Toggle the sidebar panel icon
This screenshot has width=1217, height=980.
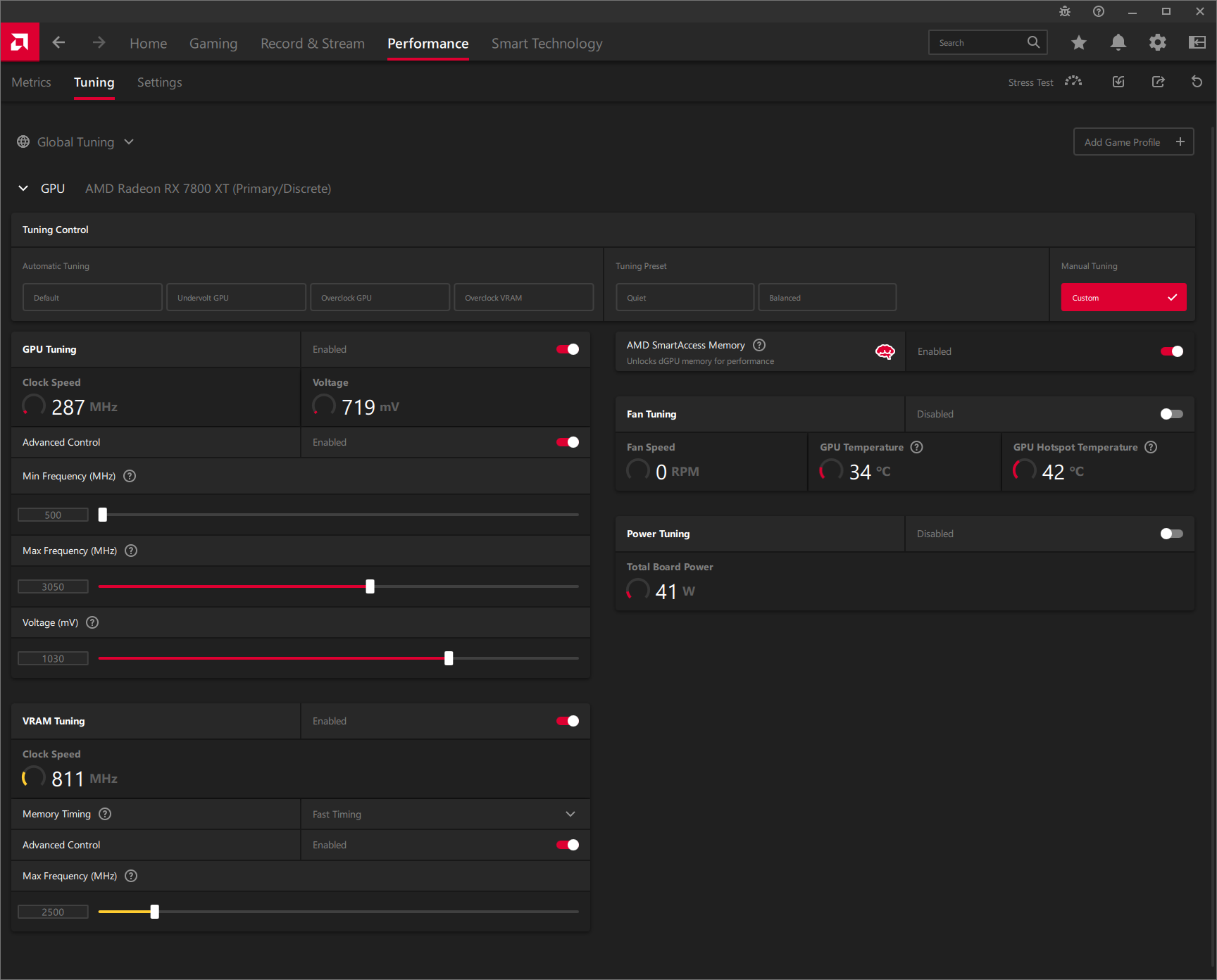tap(1197, 42)
